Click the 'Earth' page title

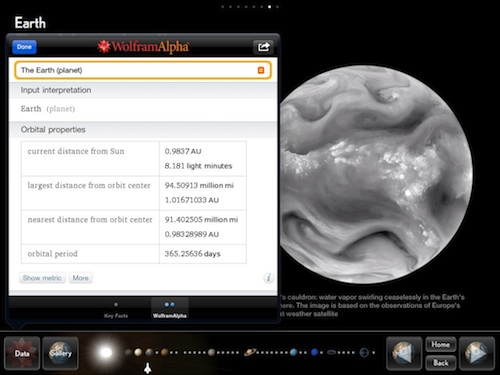[30, 23]
